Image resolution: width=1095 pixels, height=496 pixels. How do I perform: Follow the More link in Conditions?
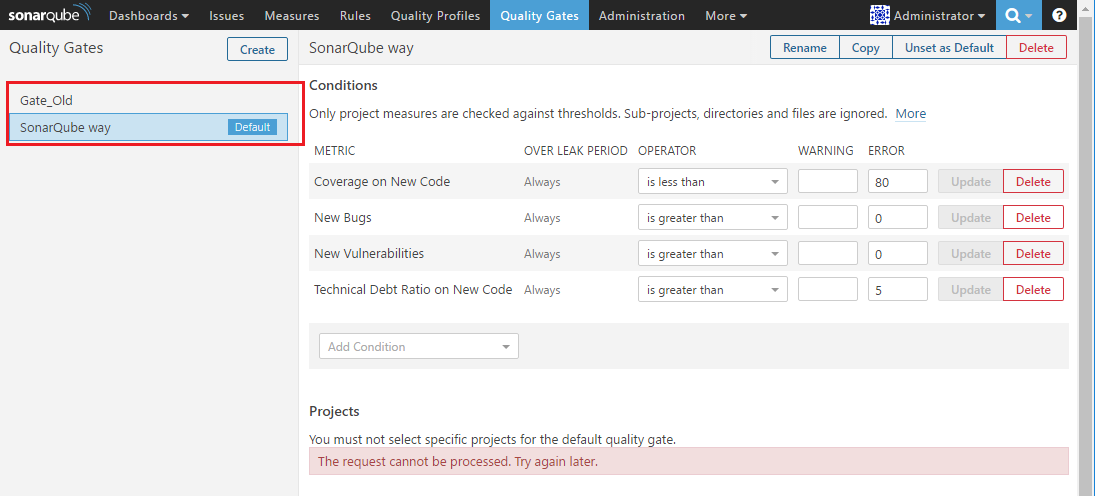[911, 113]
